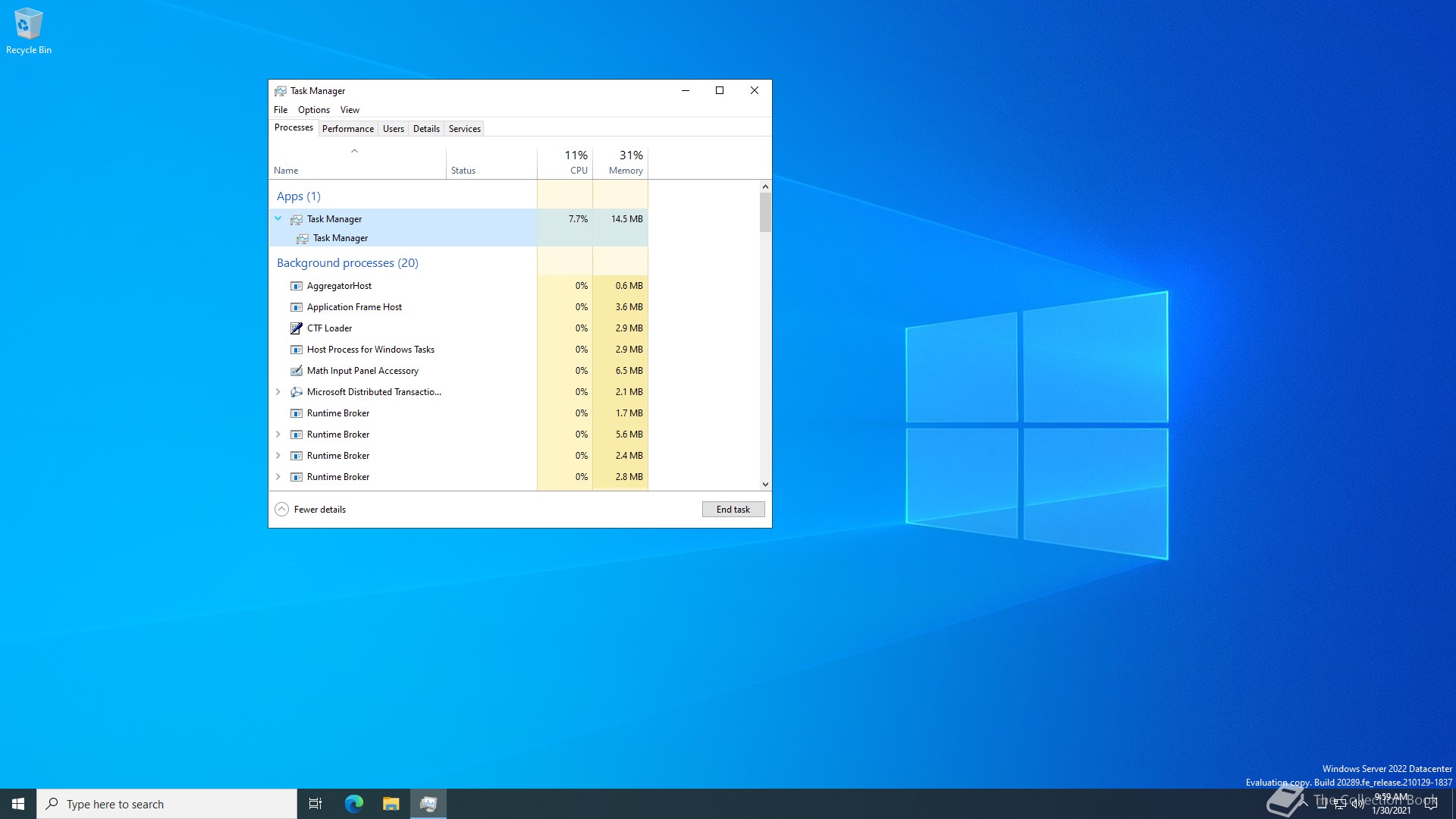This screenshot has height=819, width=1456.
Task: Switch to the Details tab
Action: (x=426, y=129)
